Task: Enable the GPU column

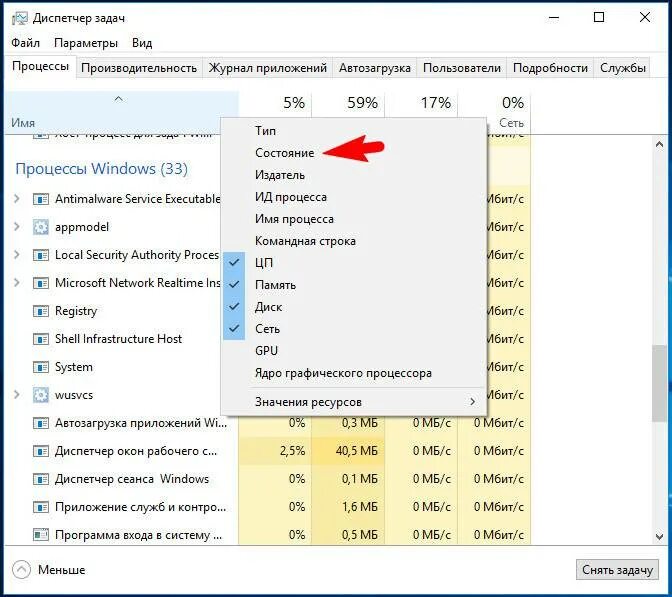Action: 354,351
